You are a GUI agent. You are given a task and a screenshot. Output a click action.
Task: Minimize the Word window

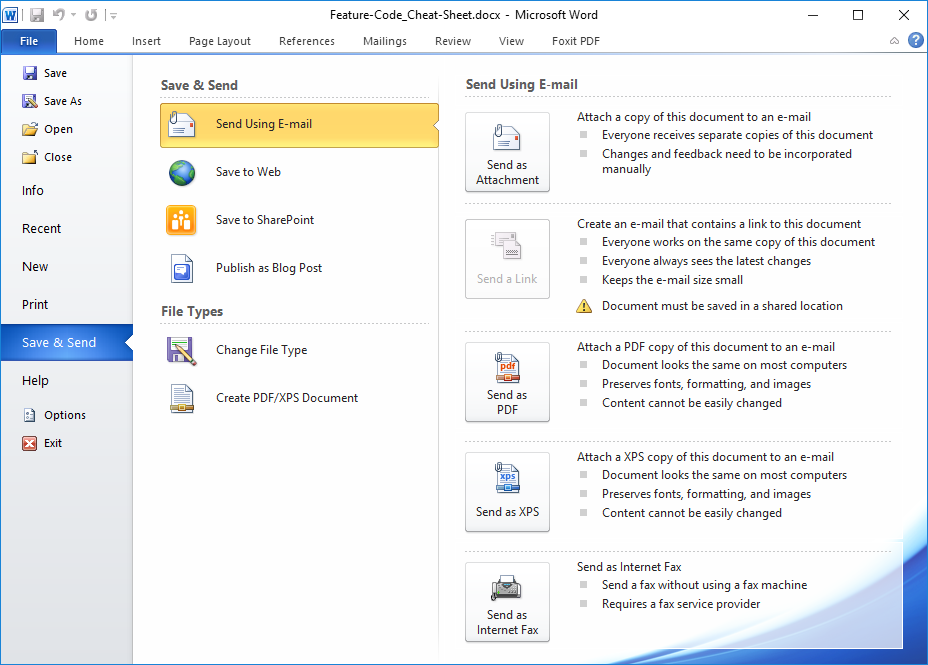click(x=813, y=15)
